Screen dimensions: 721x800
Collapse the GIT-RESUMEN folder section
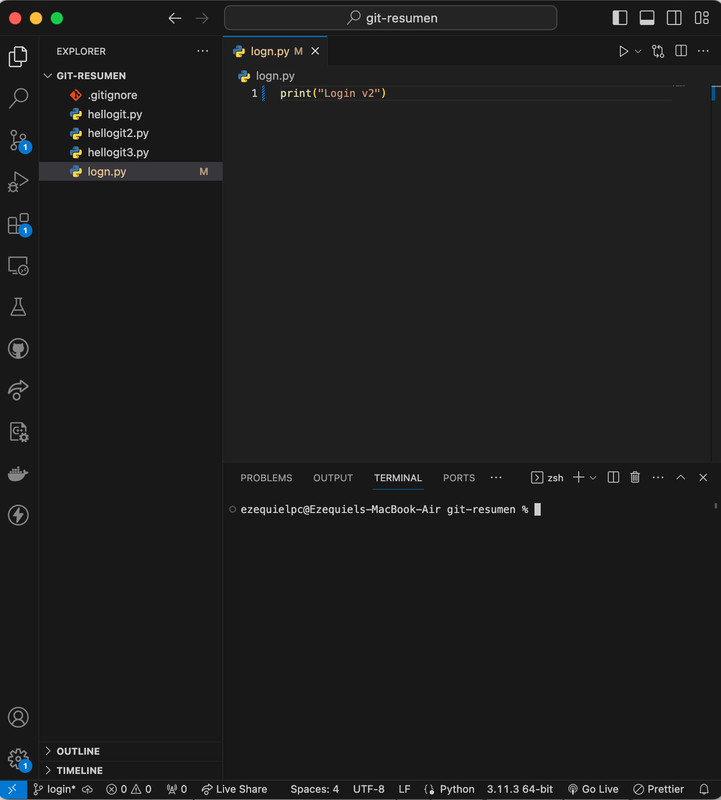(131, 76)
